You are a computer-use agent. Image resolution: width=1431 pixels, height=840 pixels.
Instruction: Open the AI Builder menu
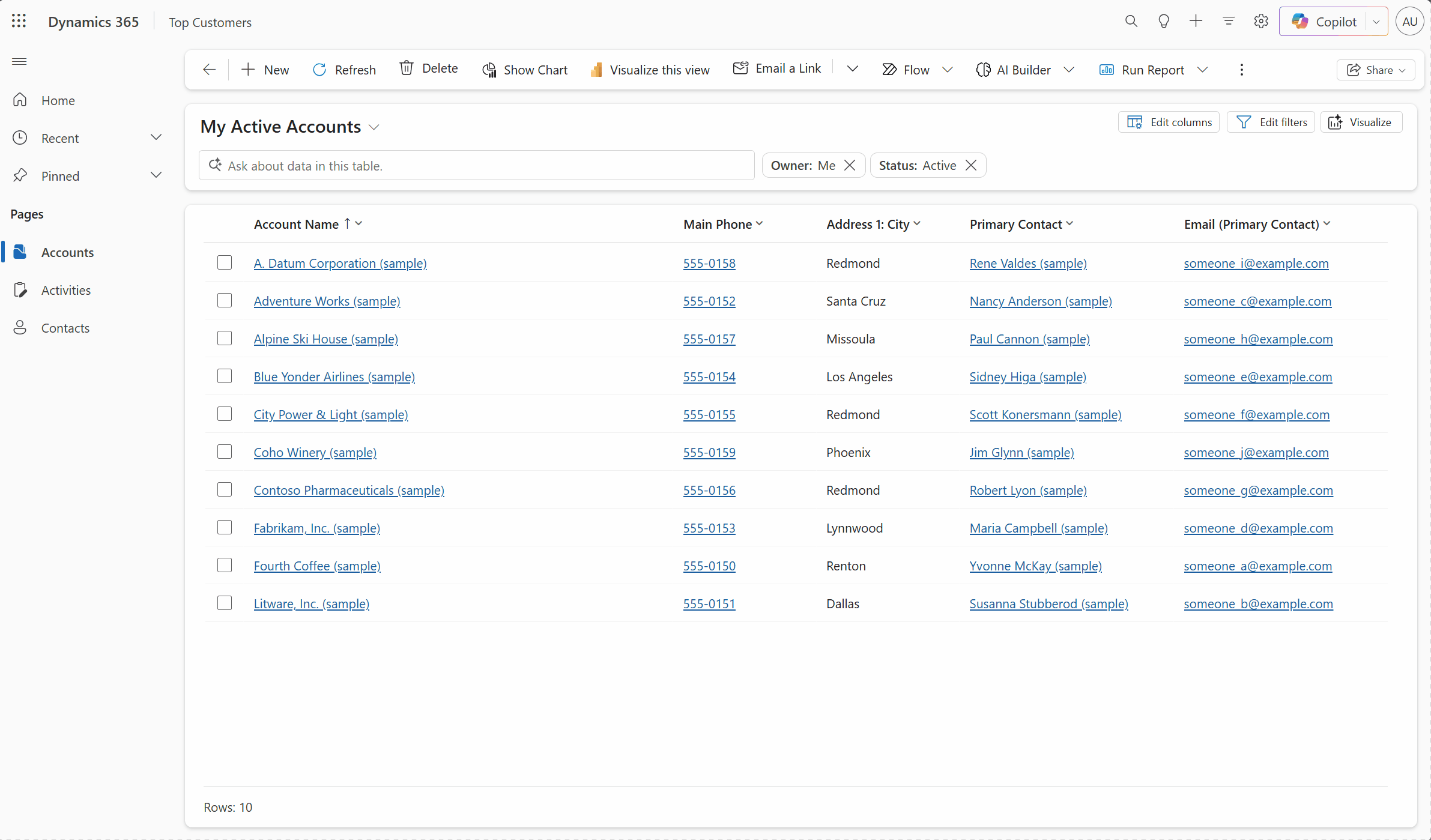[1024, 70]
